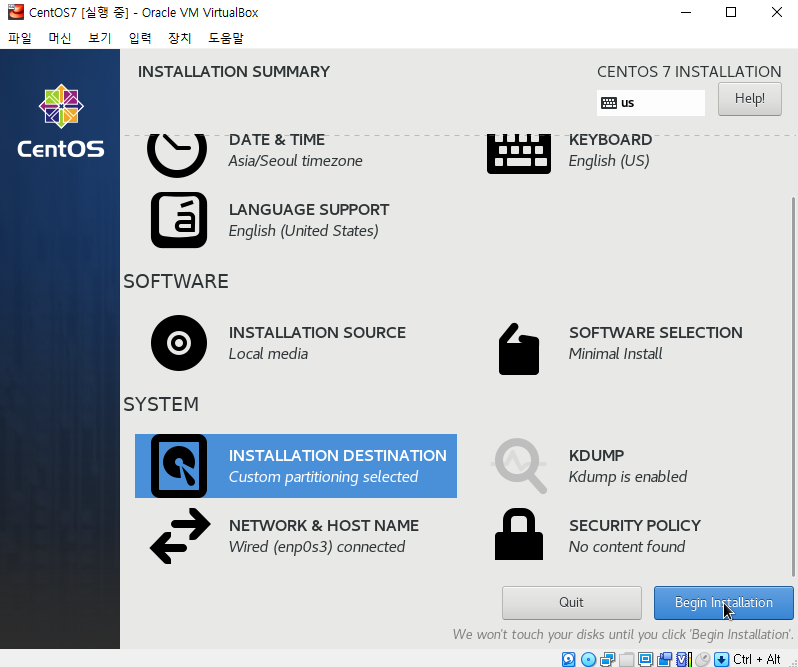
Task: Click VirtualBox app icon in title bar
Action: [x=16, y=12]
